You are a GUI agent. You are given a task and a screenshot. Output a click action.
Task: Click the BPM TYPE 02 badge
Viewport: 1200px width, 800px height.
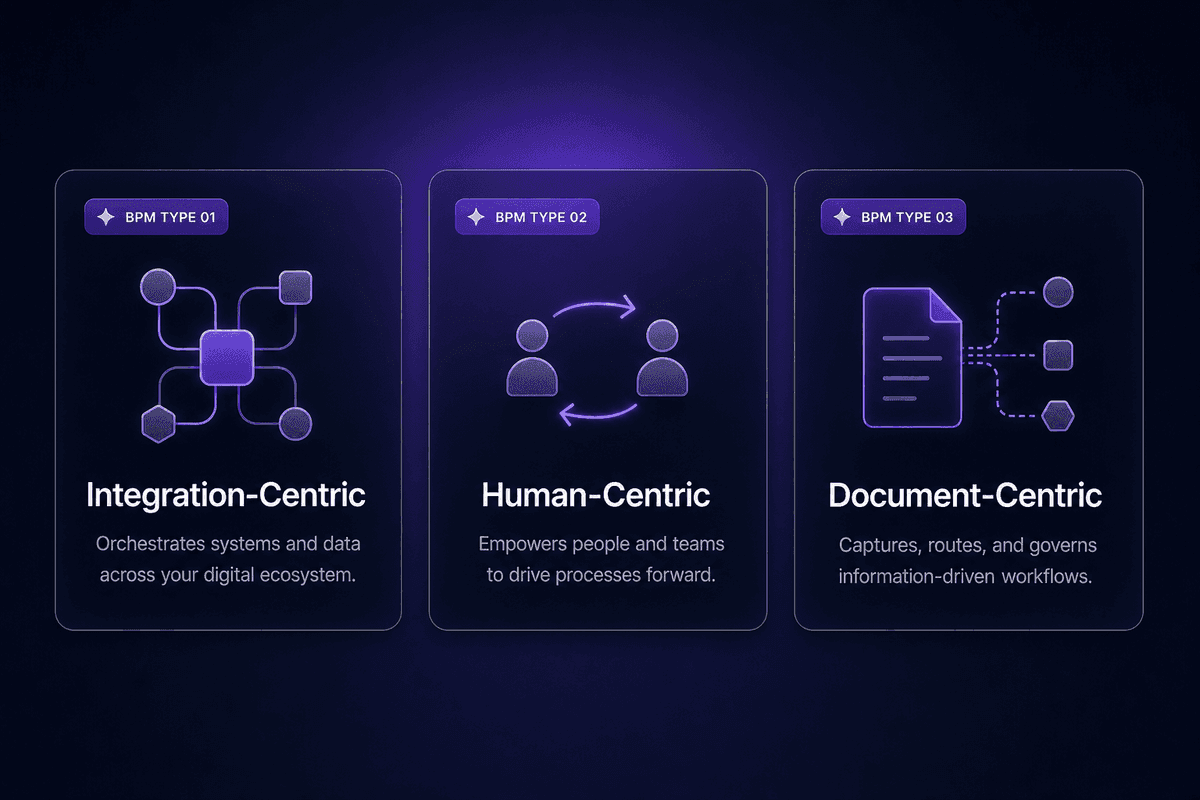pos(527,216)
